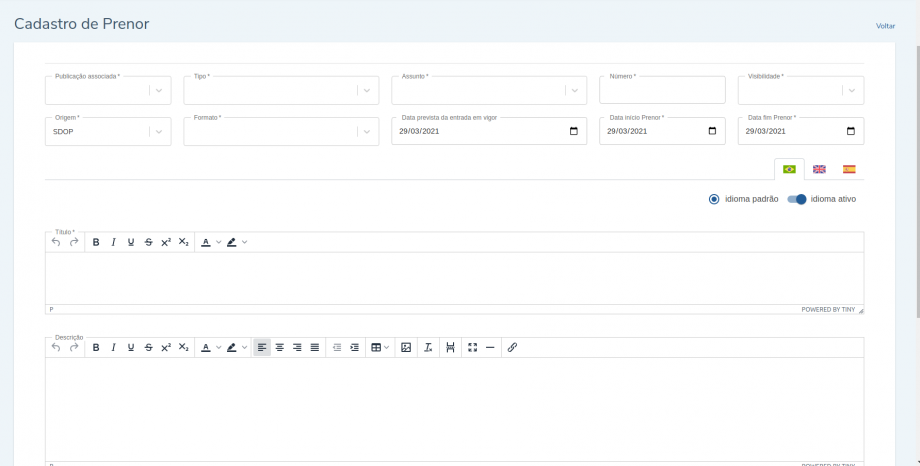Viewport: 920px width, 466px height.
Task: Click the Voltar link
Action: tap(885, 26)
